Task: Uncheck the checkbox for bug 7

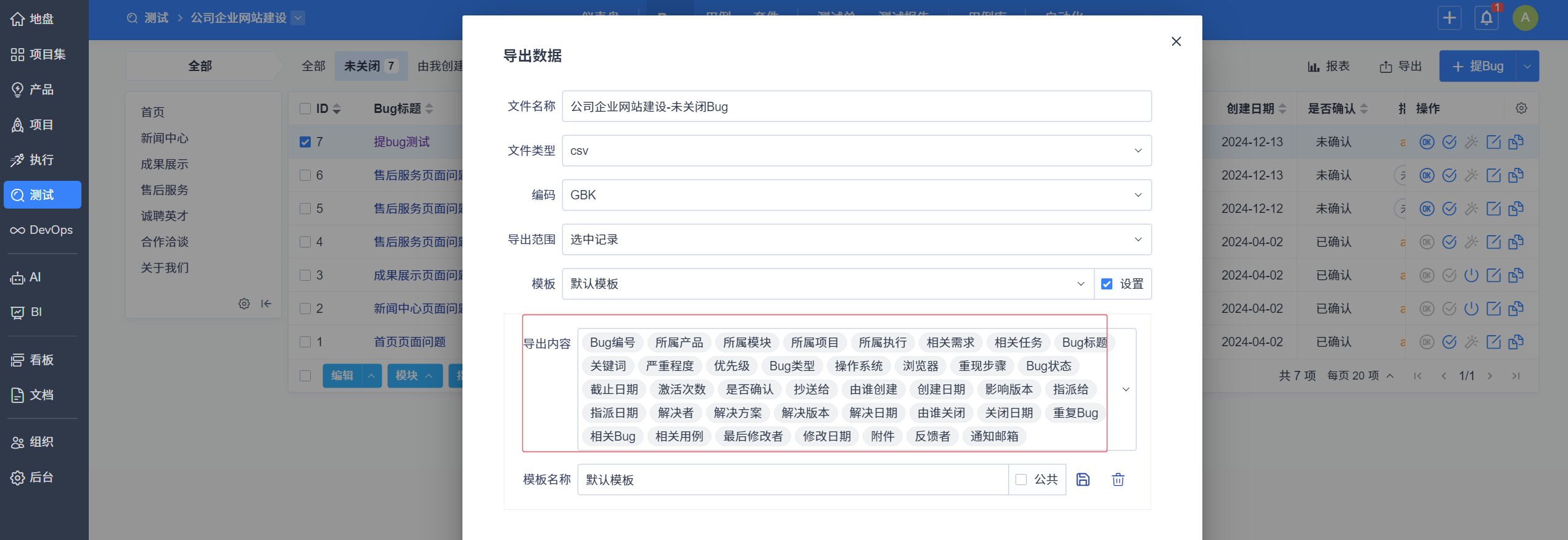Action: (305, 142)
